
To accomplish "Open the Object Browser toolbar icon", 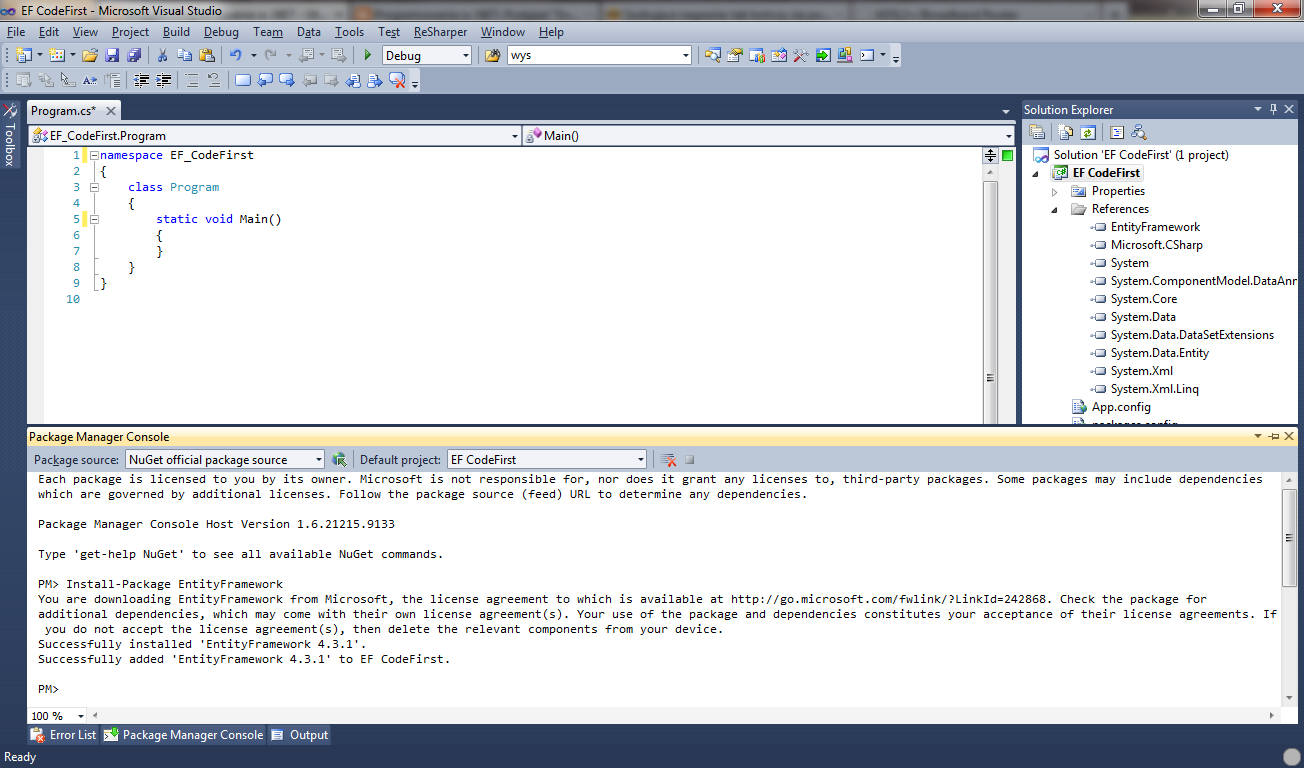I will pyautogui.click(x=779, y=55).
